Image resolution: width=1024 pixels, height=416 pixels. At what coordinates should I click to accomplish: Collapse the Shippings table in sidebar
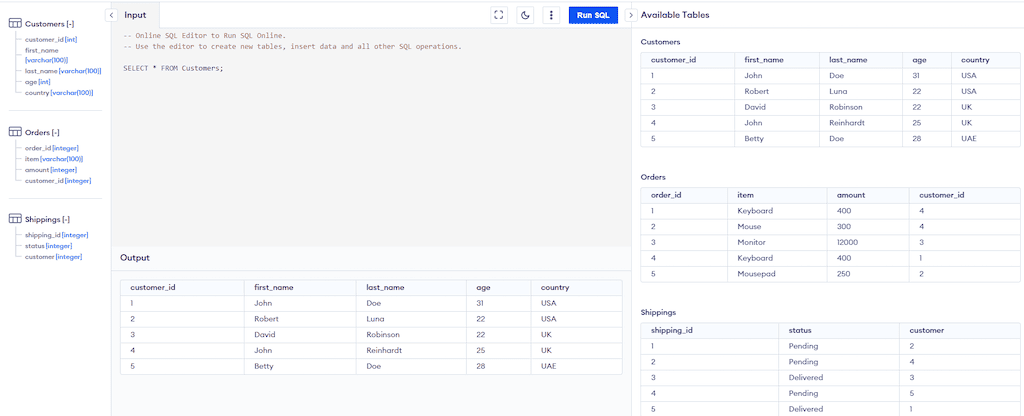tap(66, 219)
